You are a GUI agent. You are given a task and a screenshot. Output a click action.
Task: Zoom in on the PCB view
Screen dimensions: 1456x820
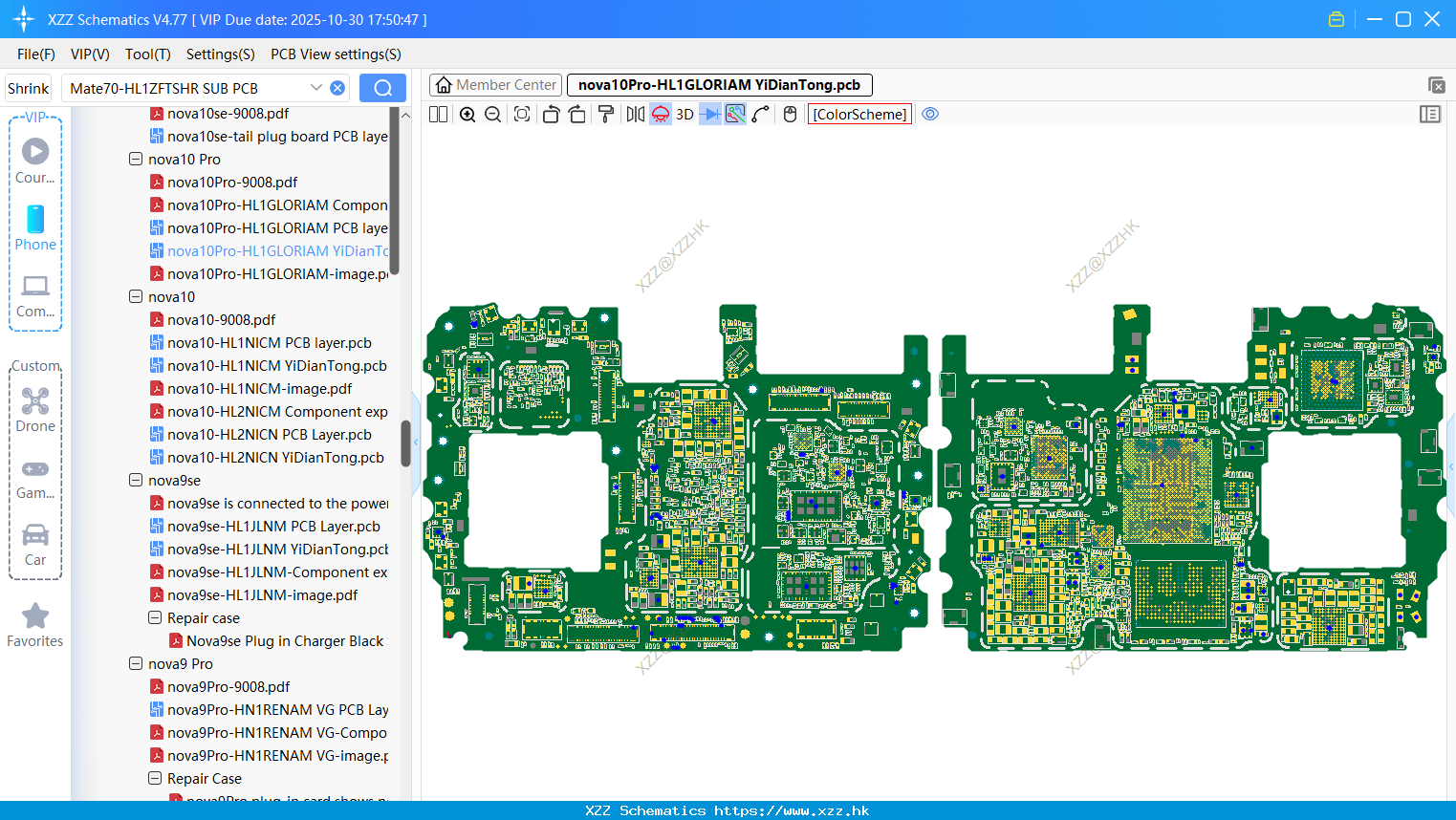(x=467, y=115)
